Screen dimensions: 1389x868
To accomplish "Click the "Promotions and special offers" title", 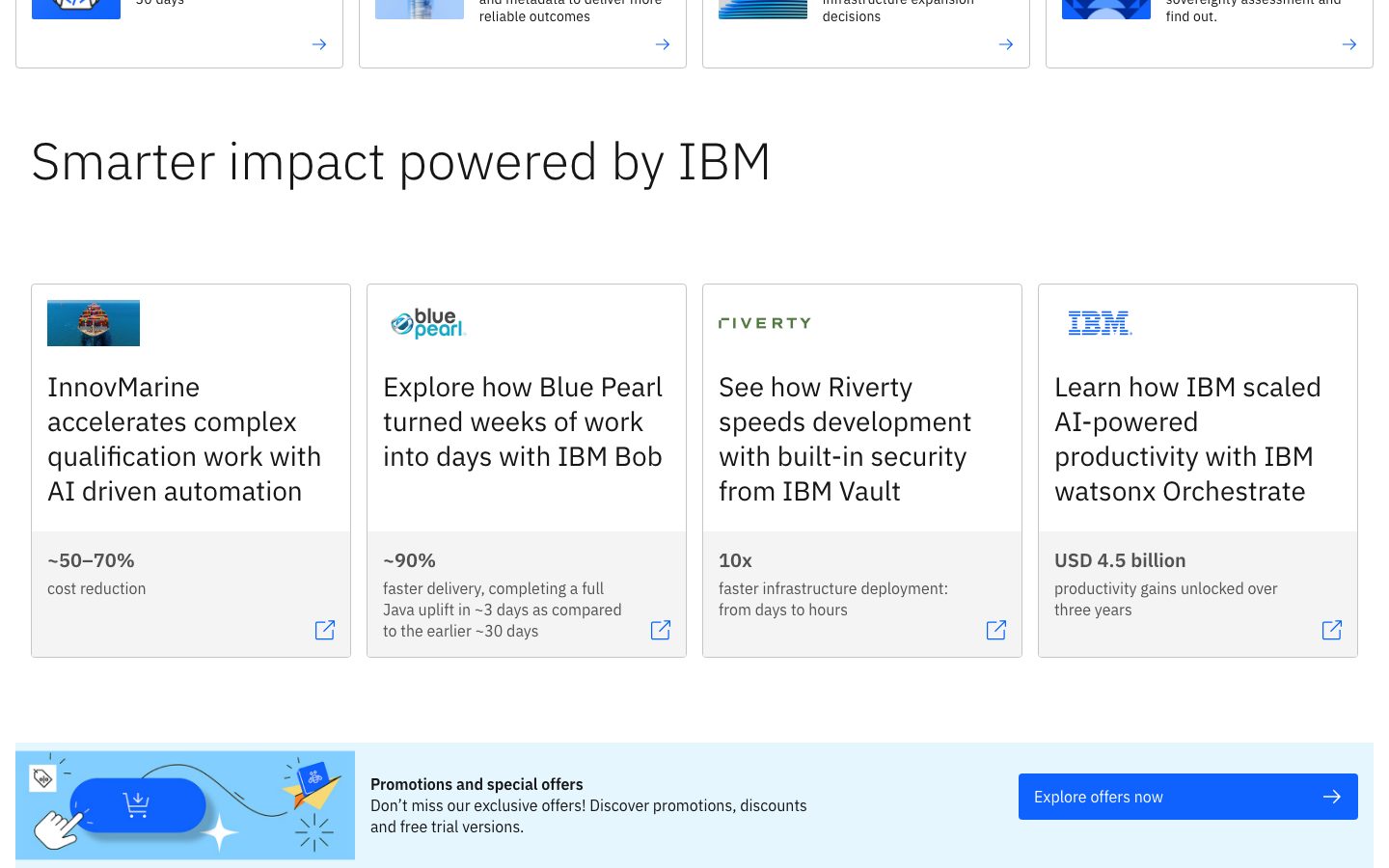I will tap(477, 784).
